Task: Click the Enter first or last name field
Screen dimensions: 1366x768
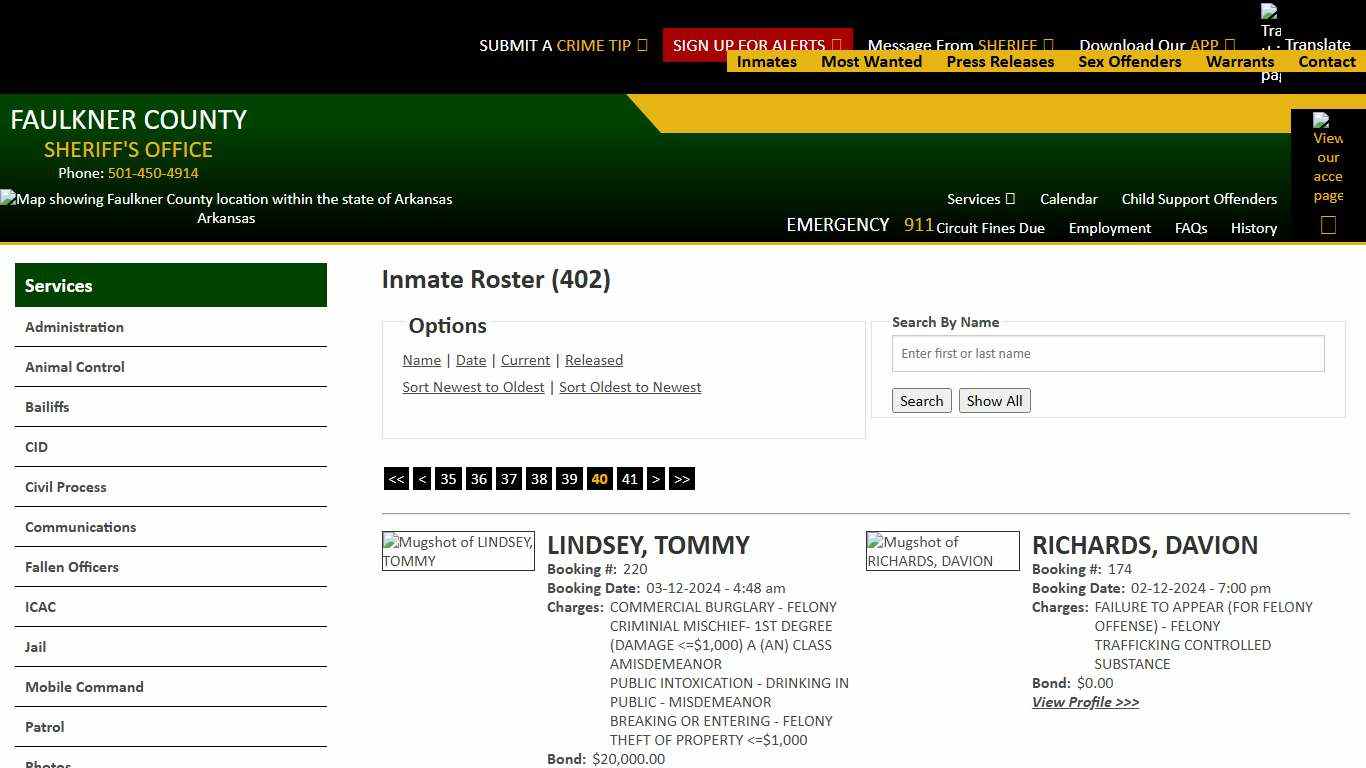Action: 1107,353
